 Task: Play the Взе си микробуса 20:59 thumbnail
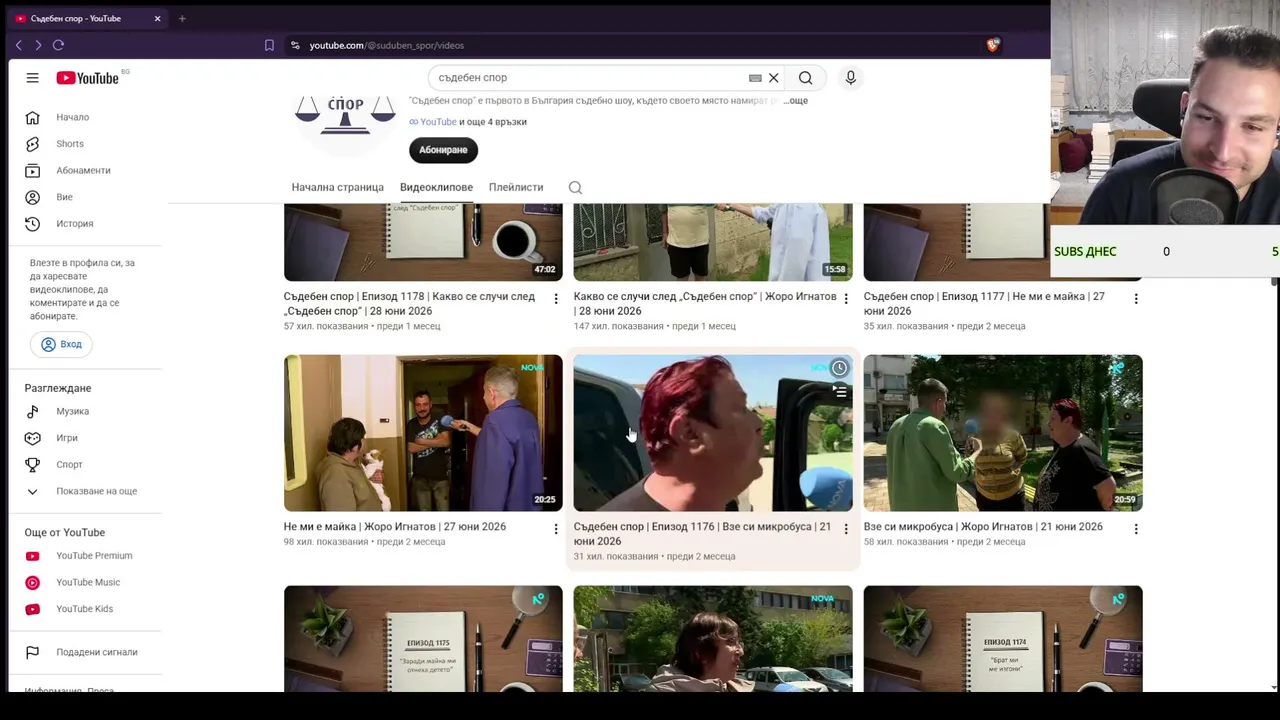pyautogui.click(x=1003, y=433)
